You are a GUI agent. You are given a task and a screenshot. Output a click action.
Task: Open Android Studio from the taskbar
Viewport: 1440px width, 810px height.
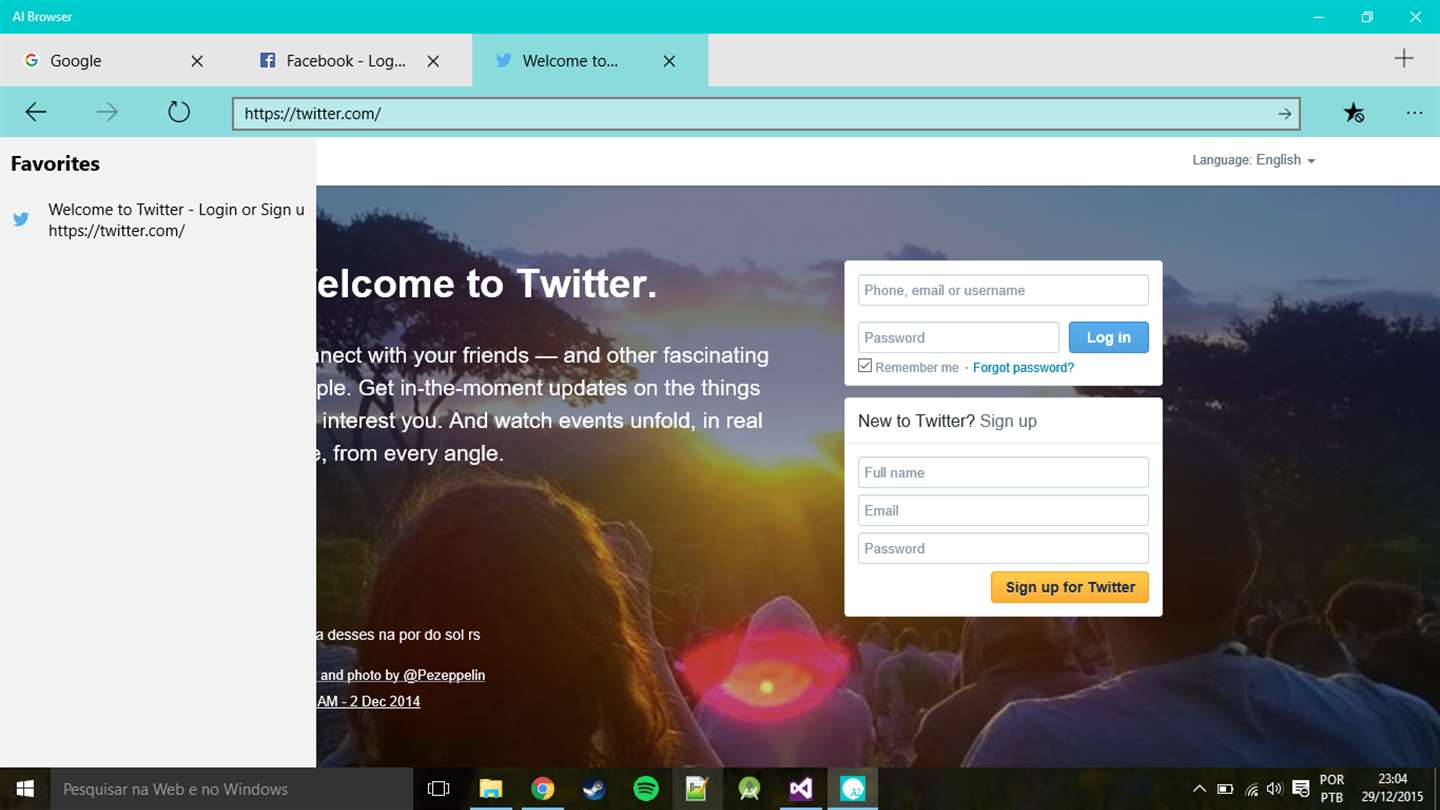click(x=749, y=789)
